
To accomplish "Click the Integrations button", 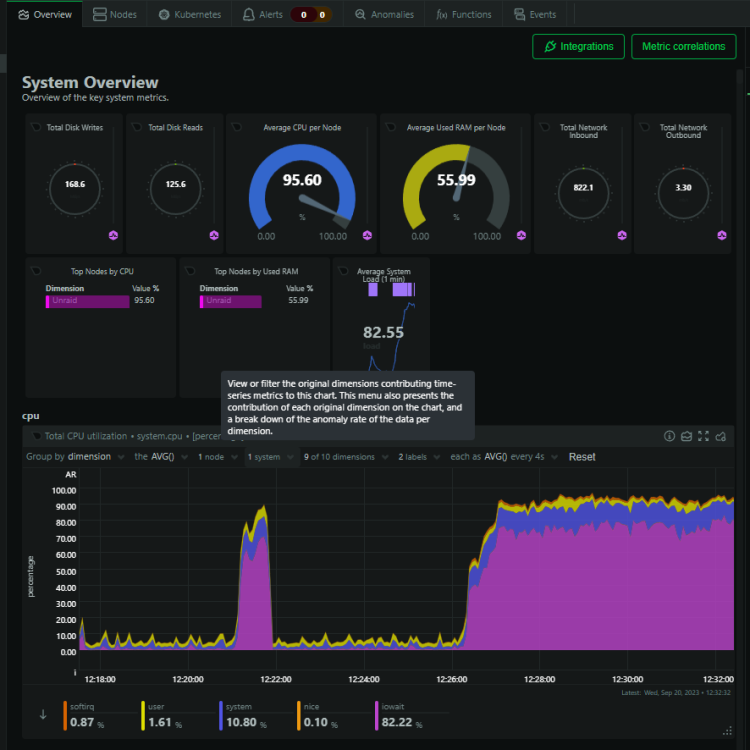I will (x=578, y=46).
